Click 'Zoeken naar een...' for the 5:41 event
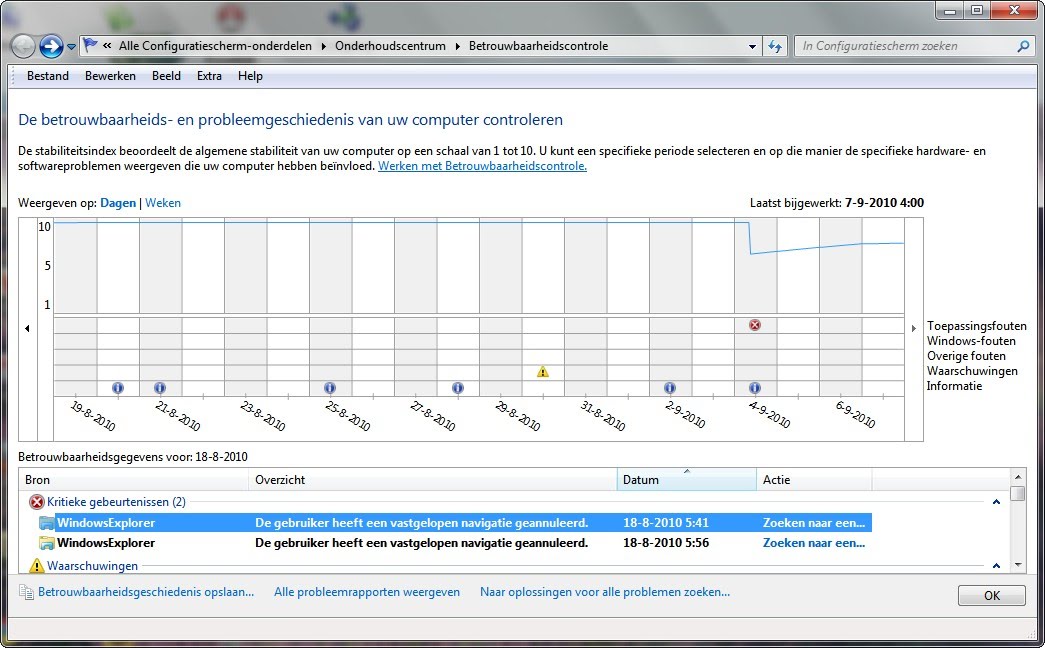This screenshot has width=1045, height=648. point(814,523)
